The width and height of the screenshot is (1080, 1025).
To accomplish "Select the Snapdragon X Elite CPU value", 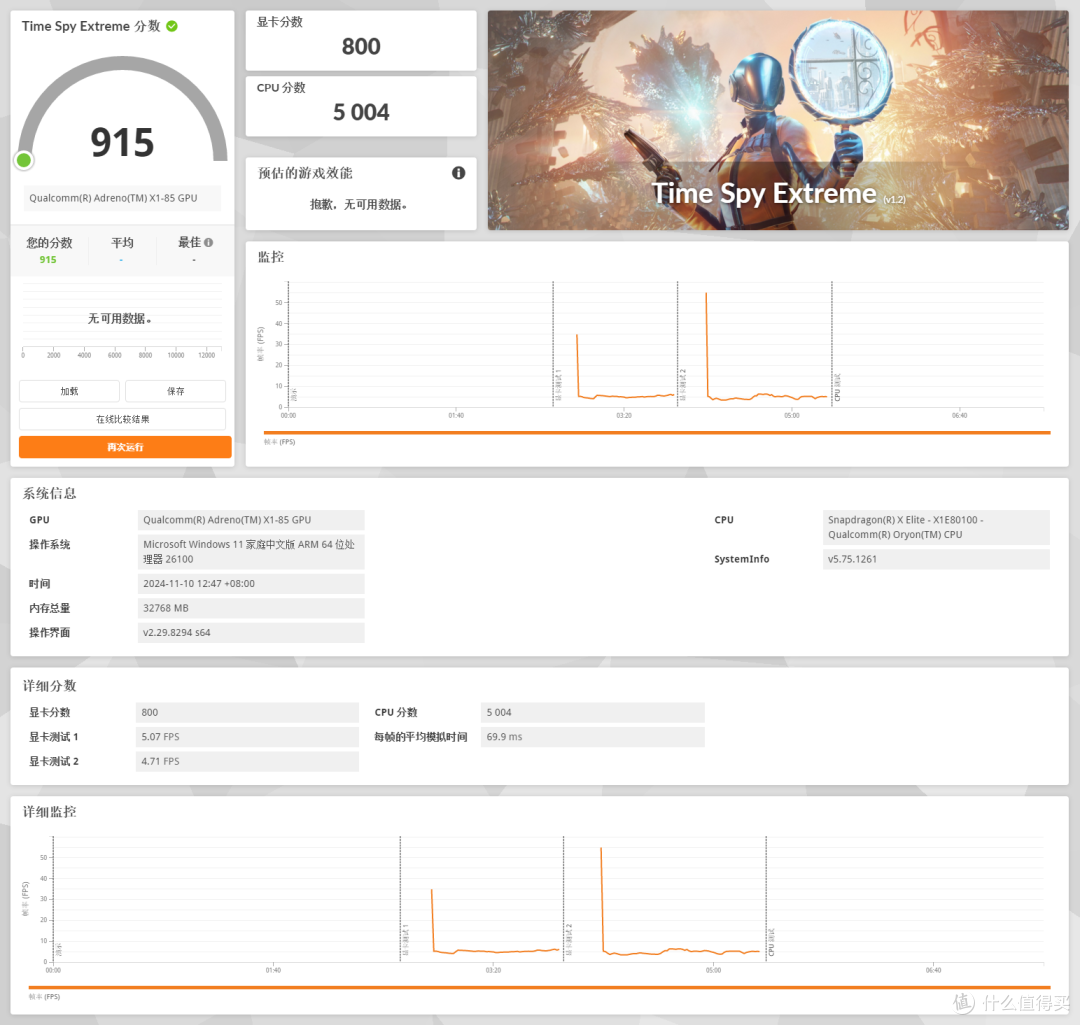I will click(936, 527).
